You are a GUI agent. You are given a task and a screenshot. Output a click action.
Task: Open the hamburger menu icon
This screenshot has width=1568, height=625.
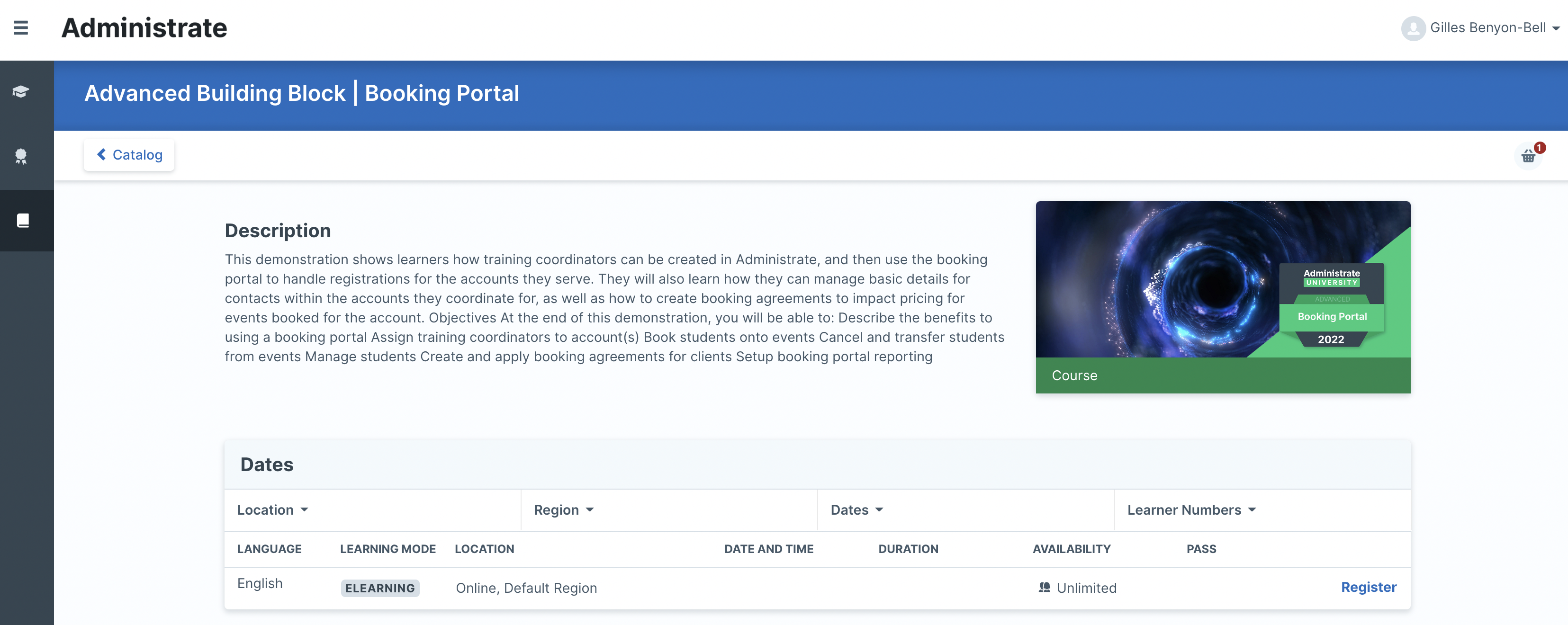point(21,28)
